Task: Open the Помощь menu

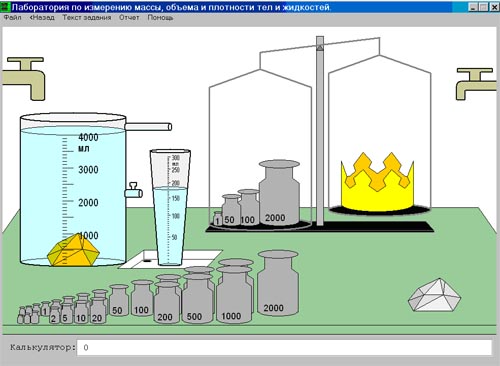Action: point(160,18)
